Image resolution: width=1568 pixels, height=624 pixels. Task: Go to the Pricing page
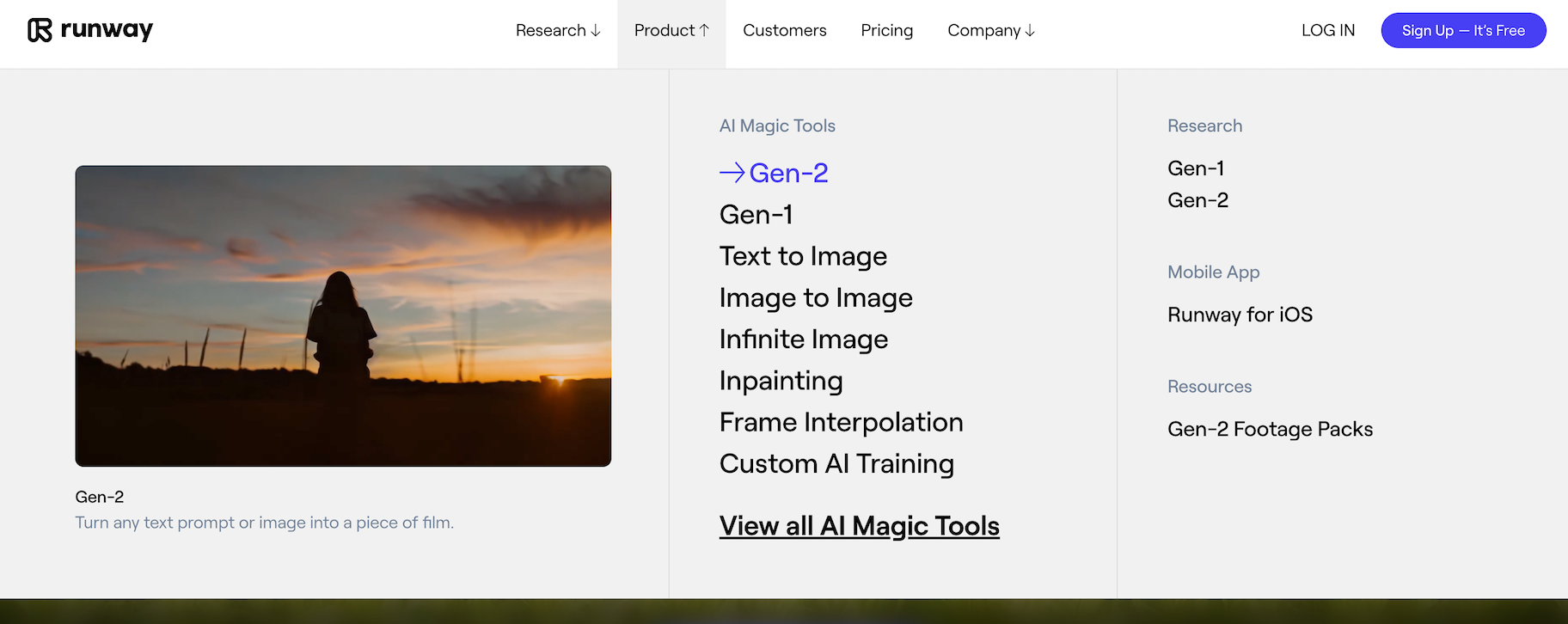886,31
